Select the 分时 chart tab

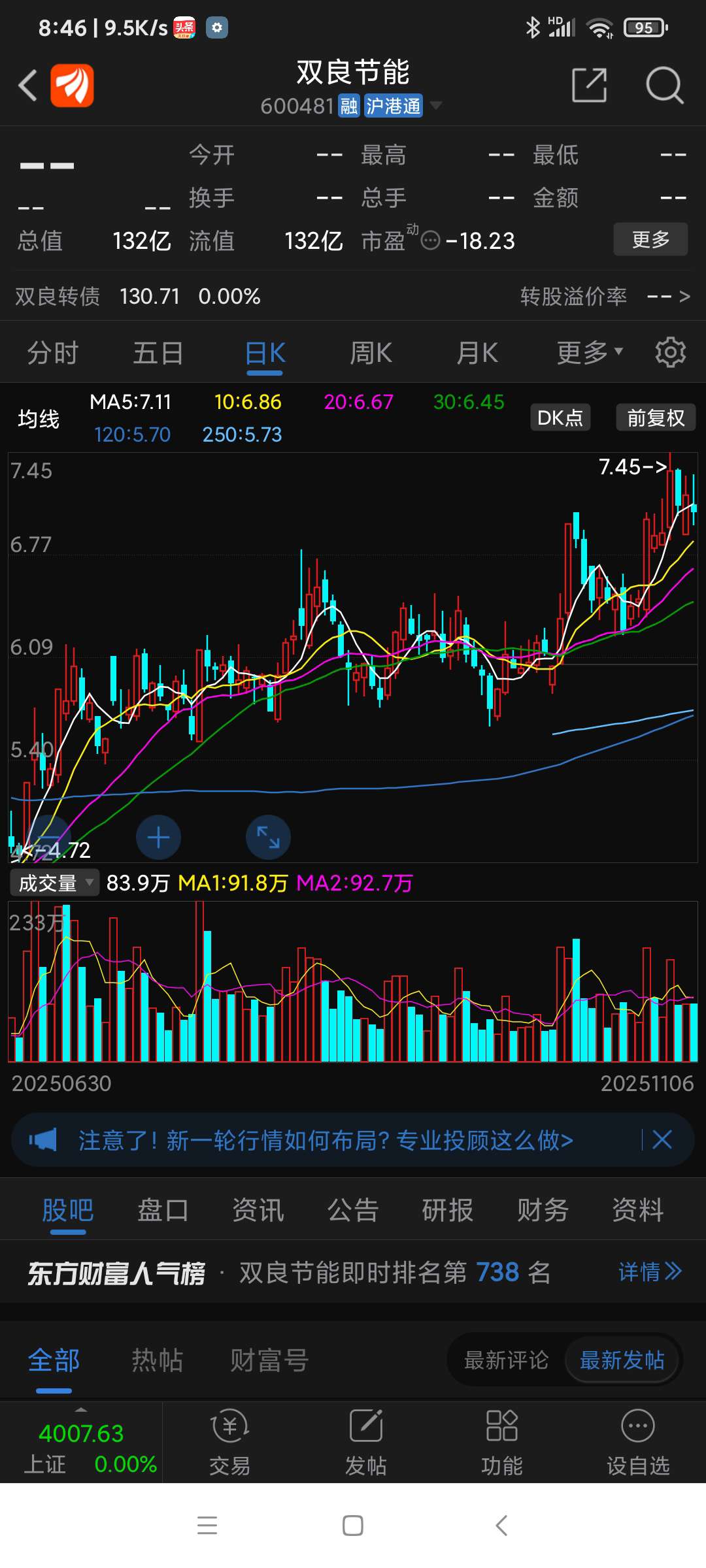53,353
